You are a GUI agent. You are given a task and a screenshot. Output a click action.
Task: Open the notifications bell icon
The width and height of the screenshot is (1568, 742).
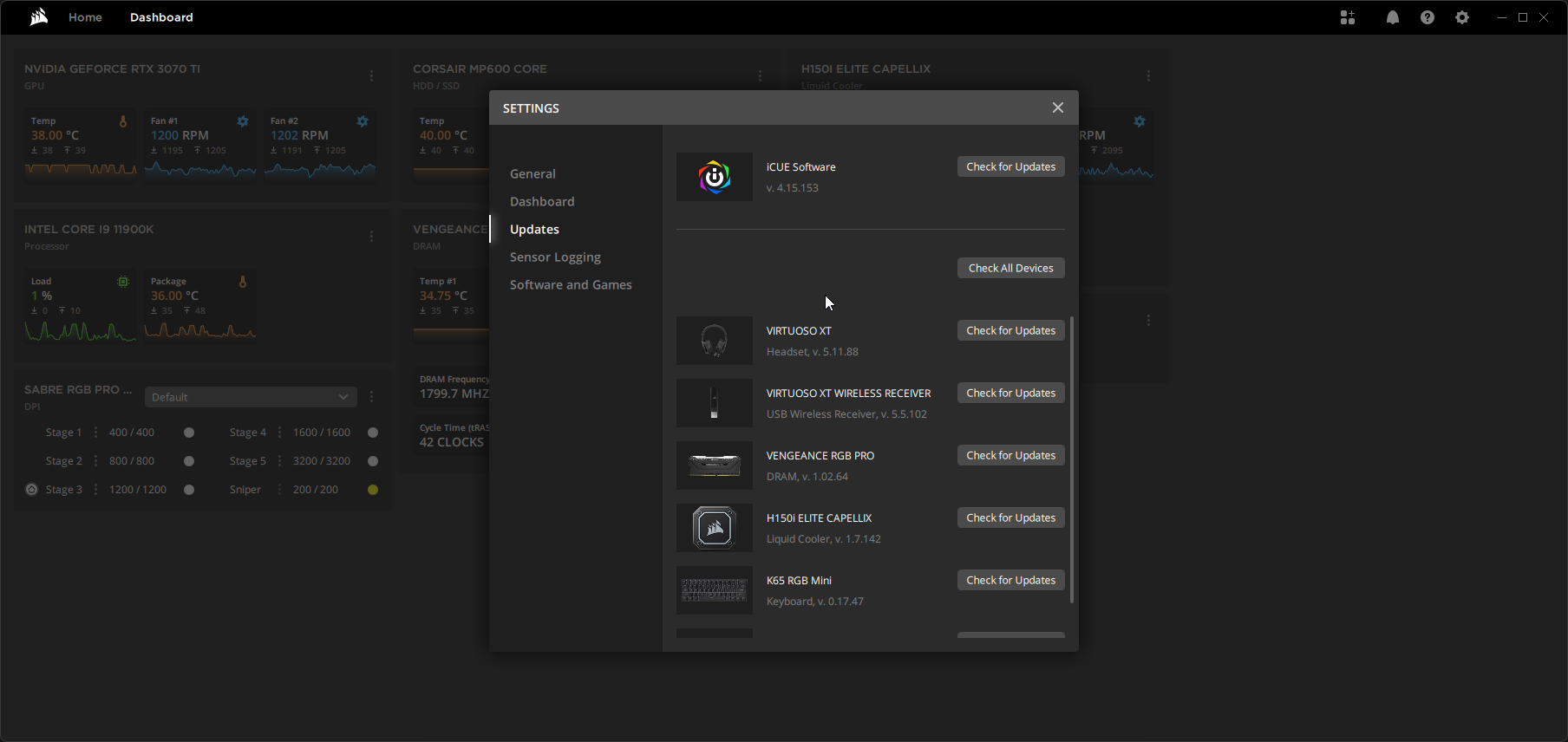[x=1393, y=17]
